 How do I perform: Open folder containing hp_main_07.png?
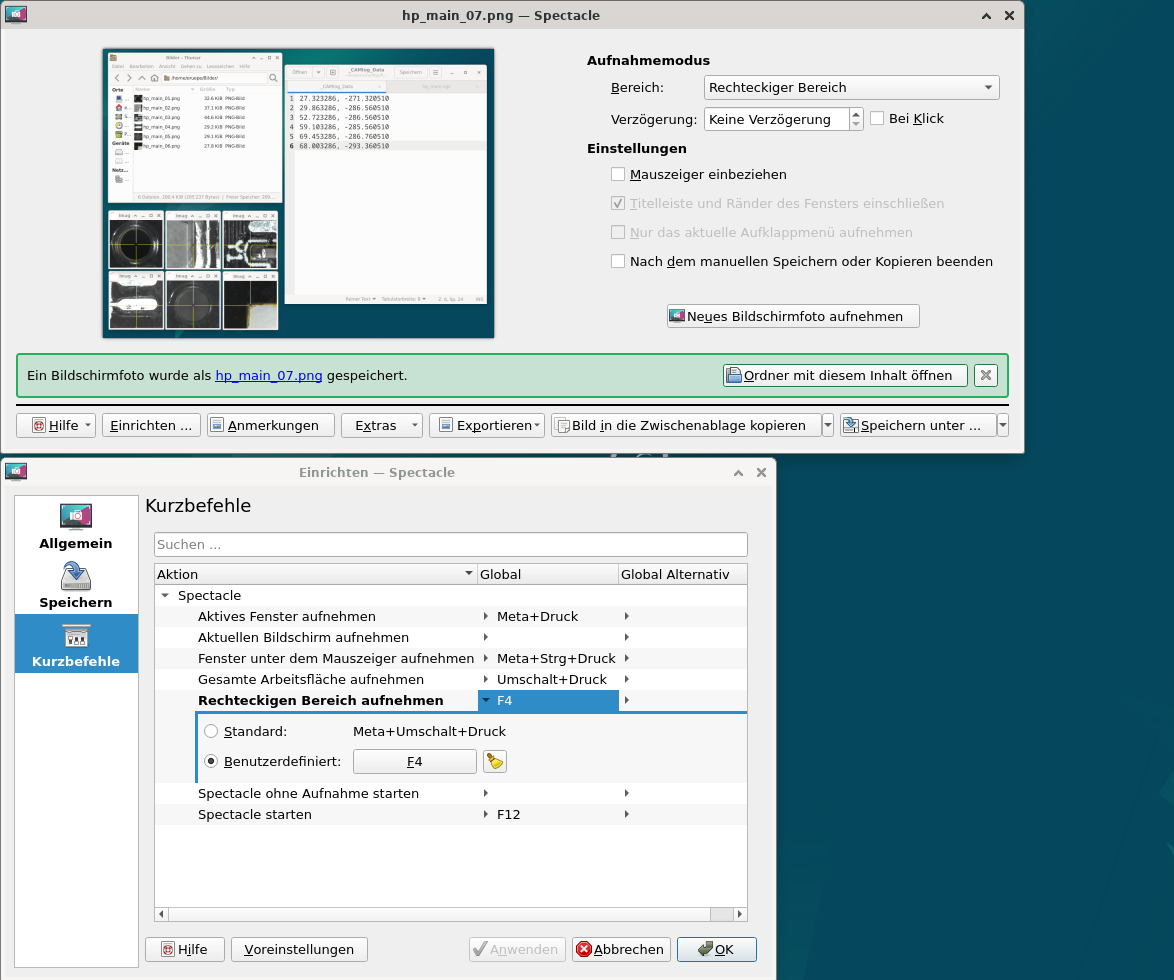tap(845, 375)
